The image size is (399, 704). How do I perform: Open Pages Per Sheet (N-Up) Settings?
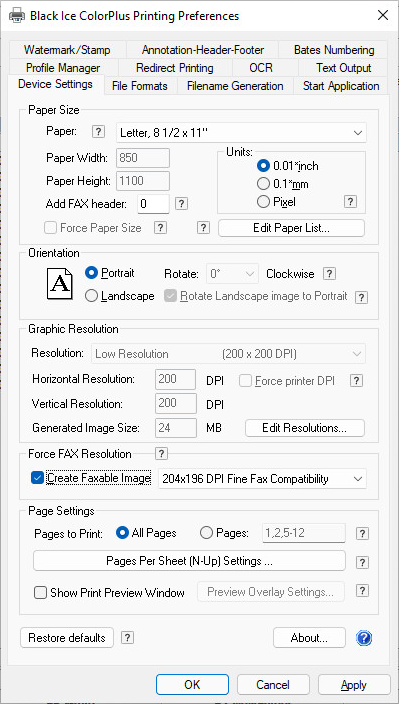pos(189,561)
